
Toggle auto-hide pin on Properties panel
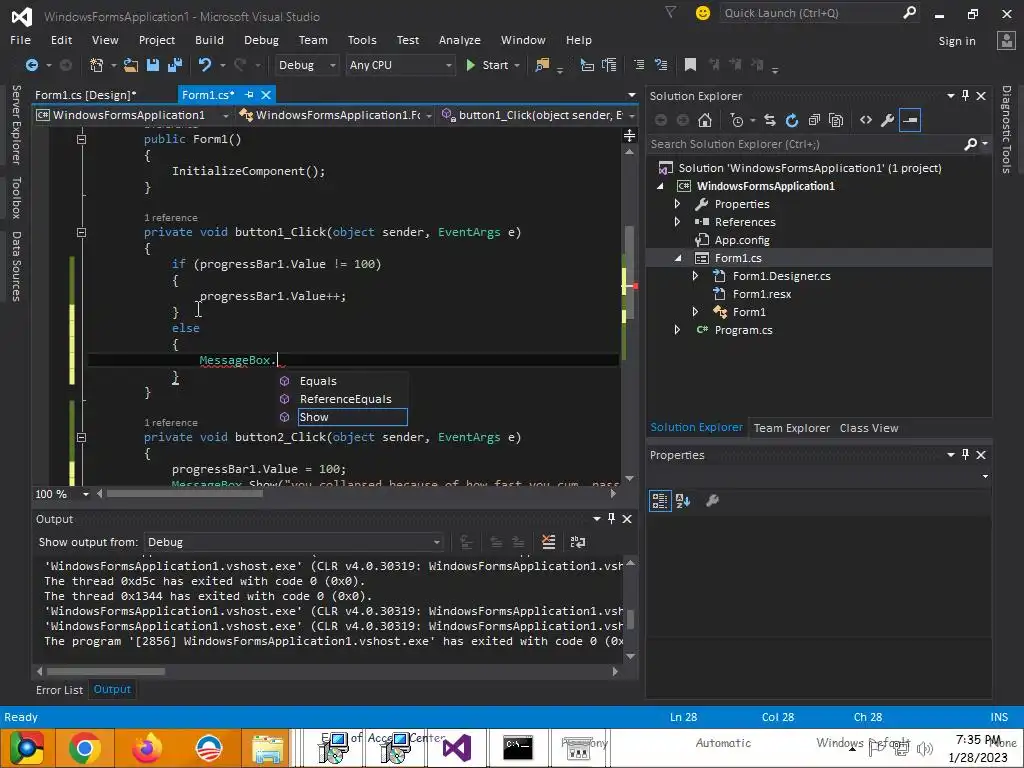[965, 455]
